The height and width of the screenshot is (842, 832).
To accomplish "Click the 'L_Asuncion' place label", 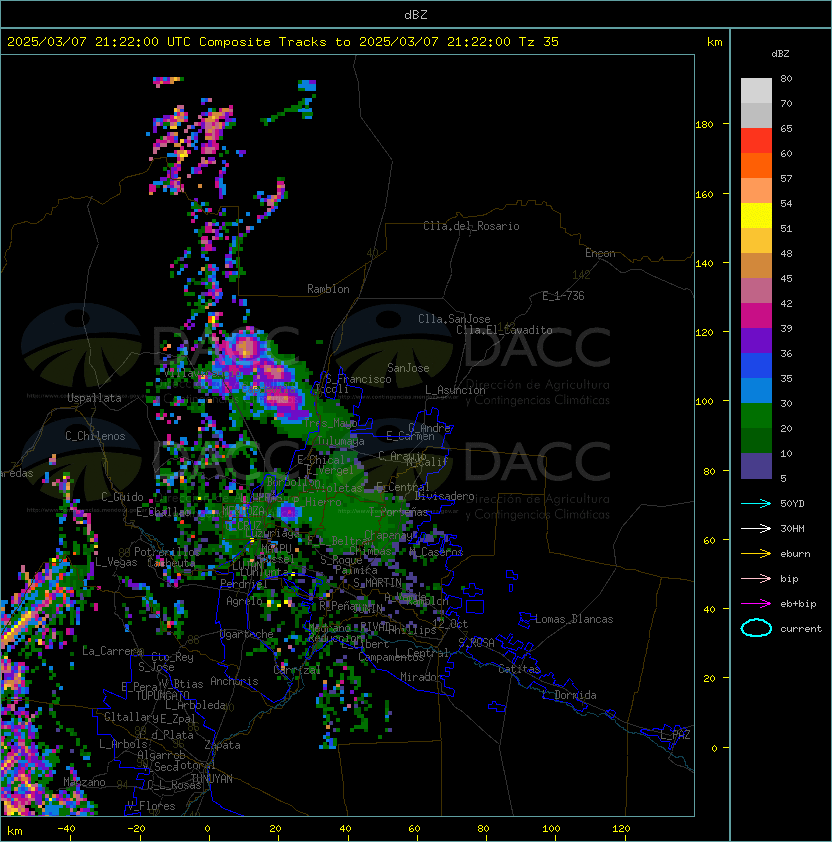I will tap(455, 390).
